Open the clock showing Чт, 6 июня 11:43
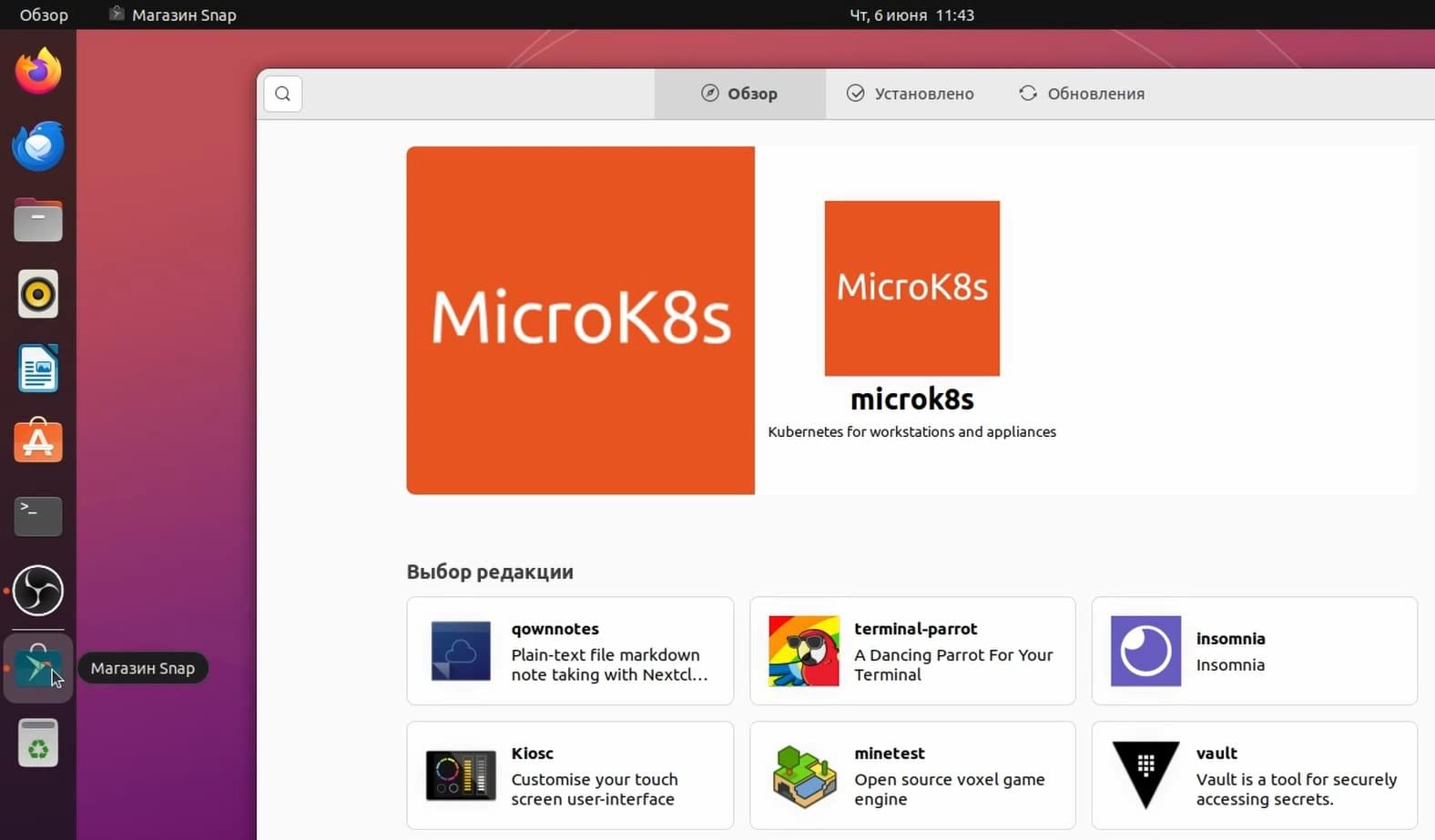The image size is (1435, 840). click(911, 15)
